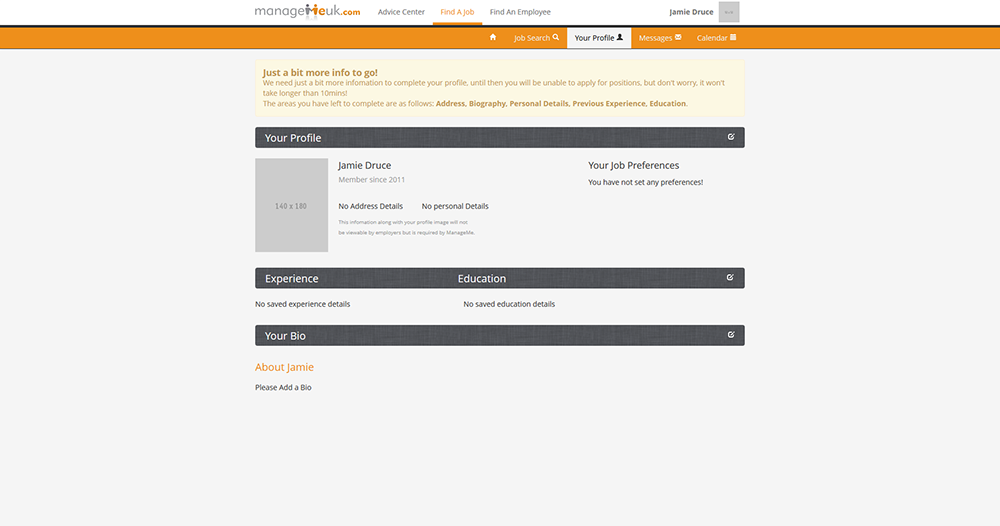1000x526 pixels.
Task: Open the Advice Center menu item
Action: [401, 12]
